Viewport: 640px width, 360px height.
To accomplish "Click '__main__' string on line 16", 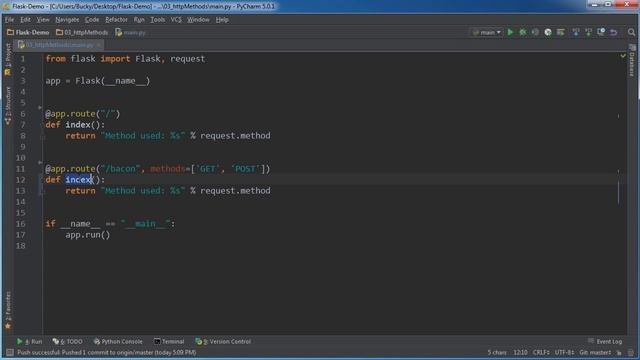I will coord(145,224).
